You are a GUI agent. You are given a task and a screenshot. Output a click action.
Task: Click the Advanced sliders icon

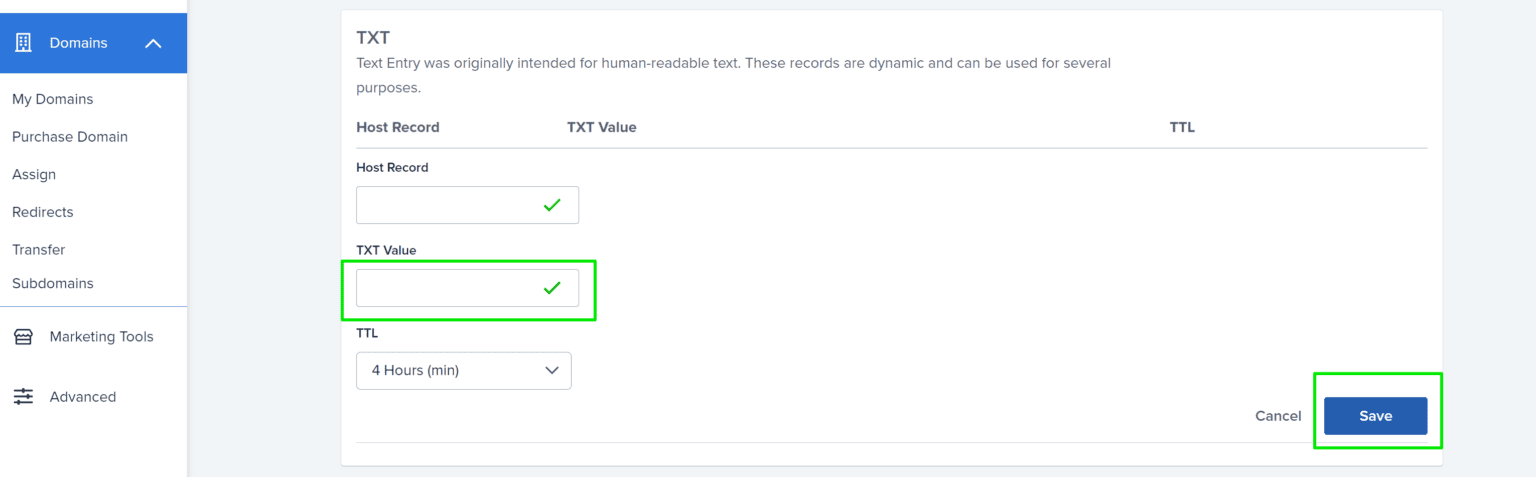[x=23, y=397]
